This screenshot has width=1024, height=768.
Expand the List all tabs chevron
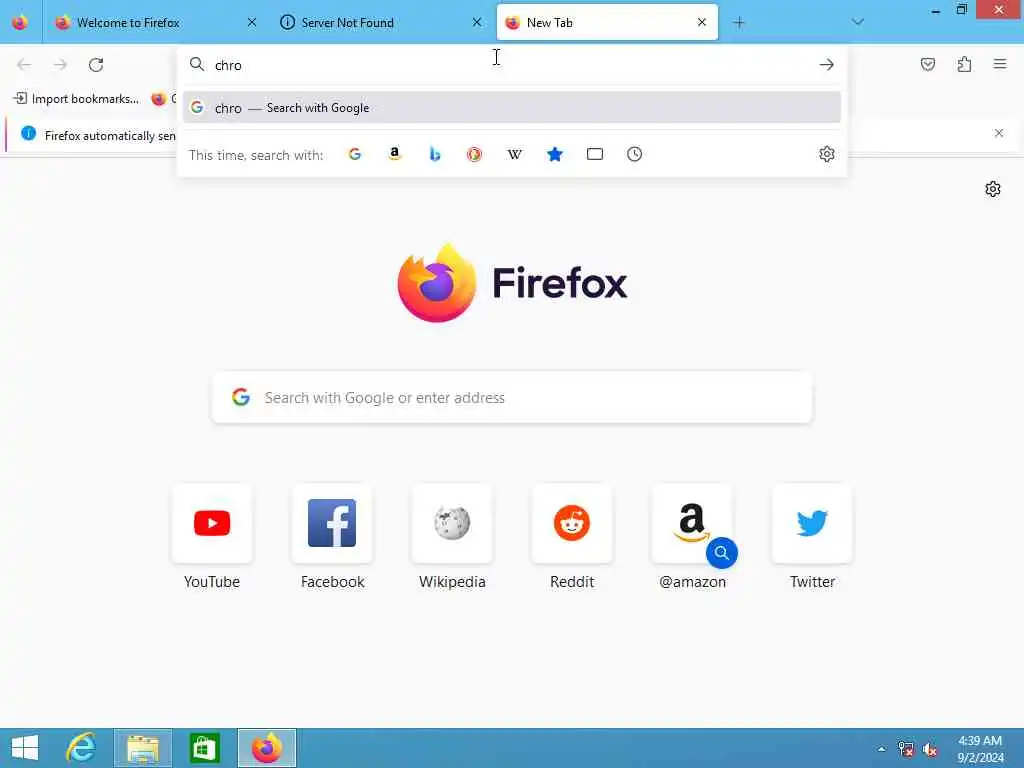tap(858, 22)
